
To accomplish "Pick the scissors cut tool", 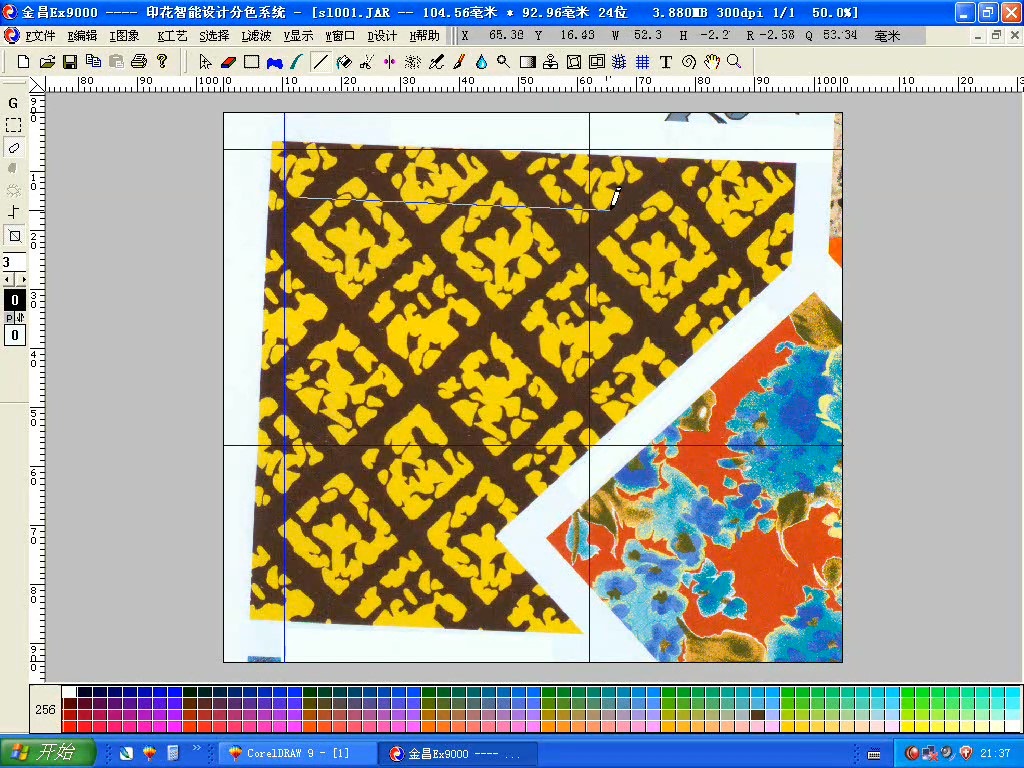I will tap(366, 62).
